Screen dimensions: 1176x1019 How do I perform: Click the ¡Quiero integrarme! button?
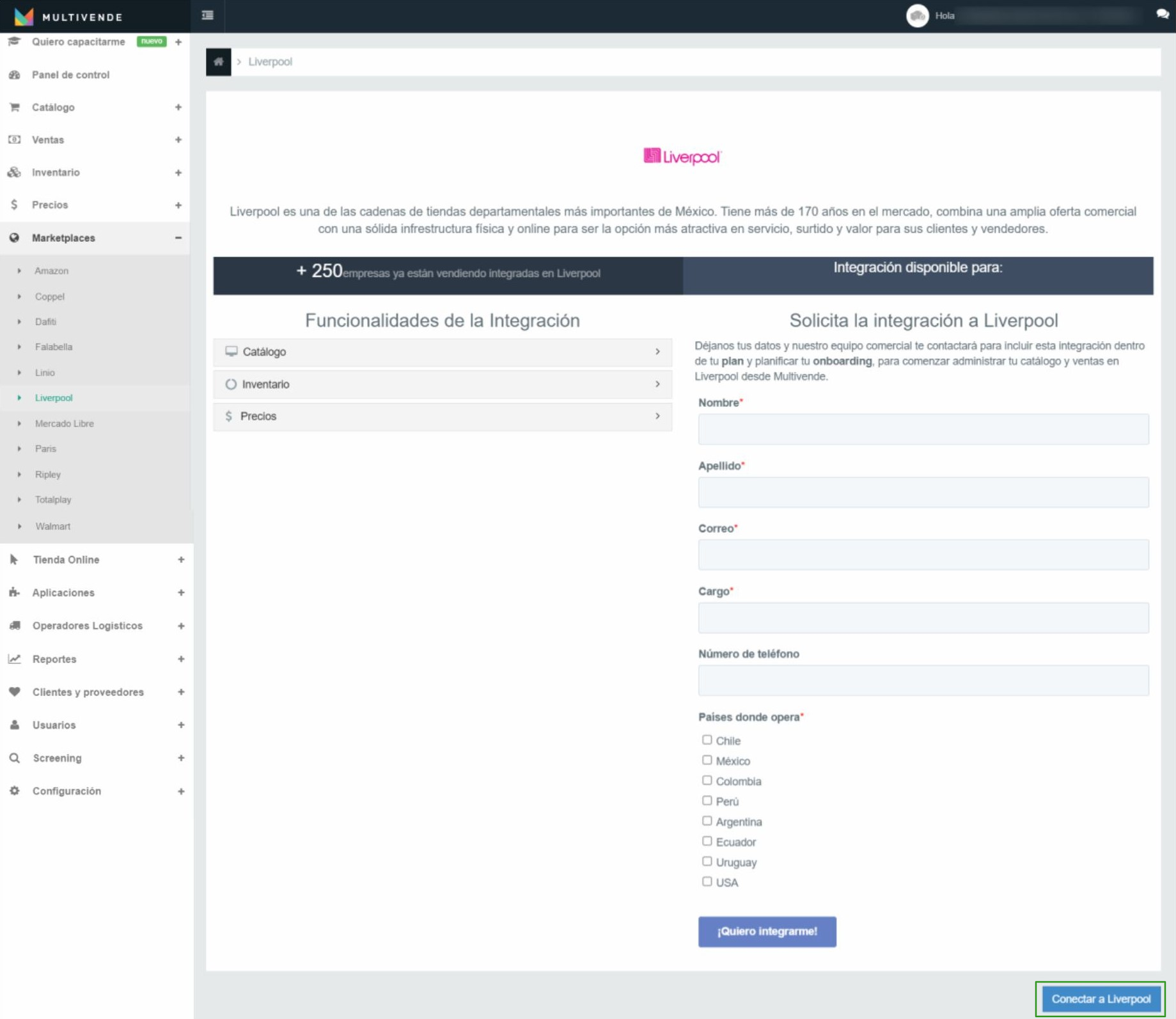(x=767, y=931)
